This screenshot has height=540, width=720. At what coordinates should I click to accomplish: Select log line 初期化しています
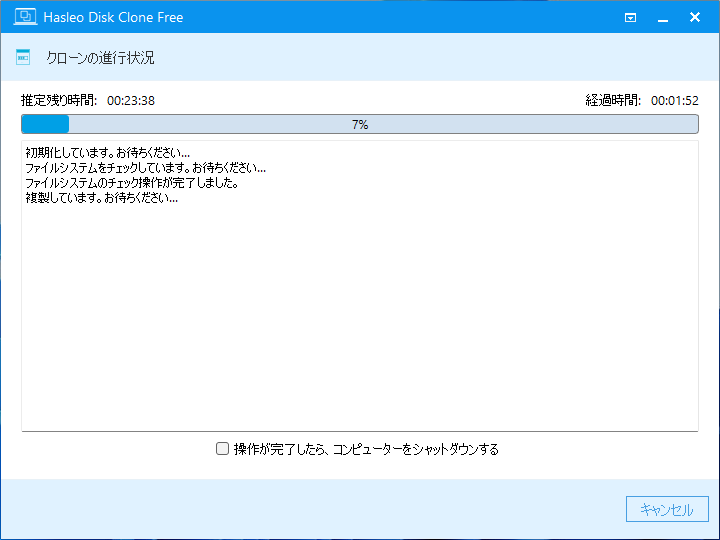pyautogui.click(x=107, y=152)
